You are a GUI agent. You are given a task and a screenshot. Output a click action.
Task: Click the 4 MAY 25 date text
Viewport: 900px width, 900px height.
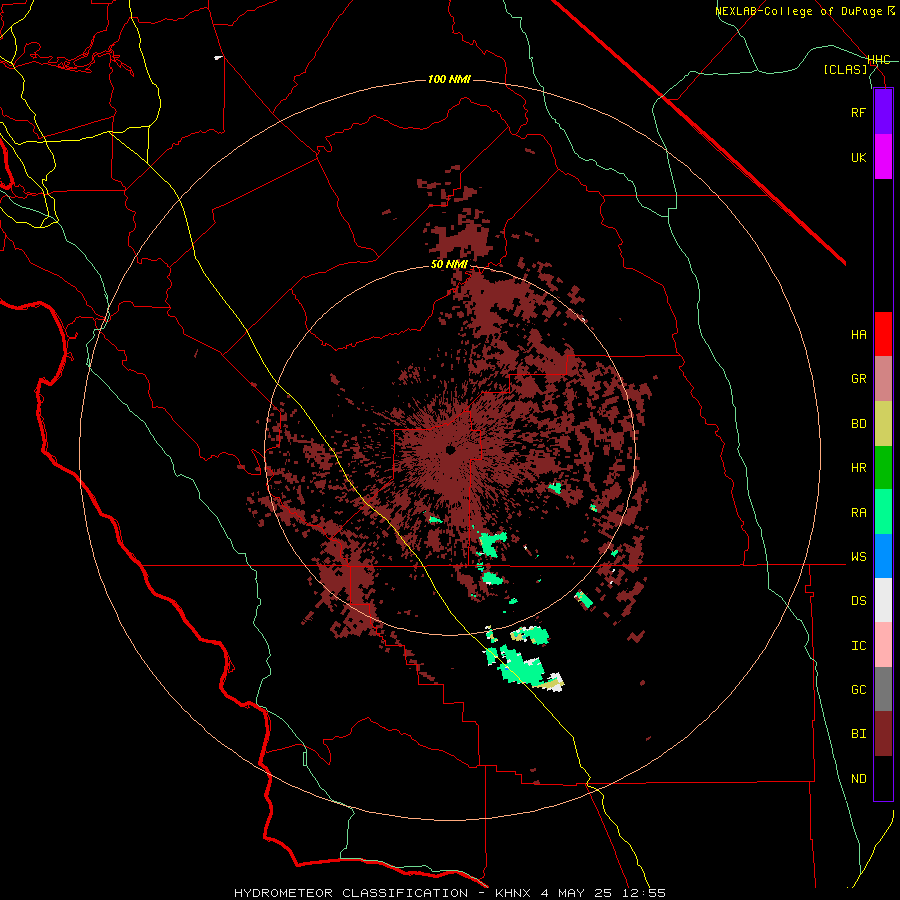pos(576,893)
